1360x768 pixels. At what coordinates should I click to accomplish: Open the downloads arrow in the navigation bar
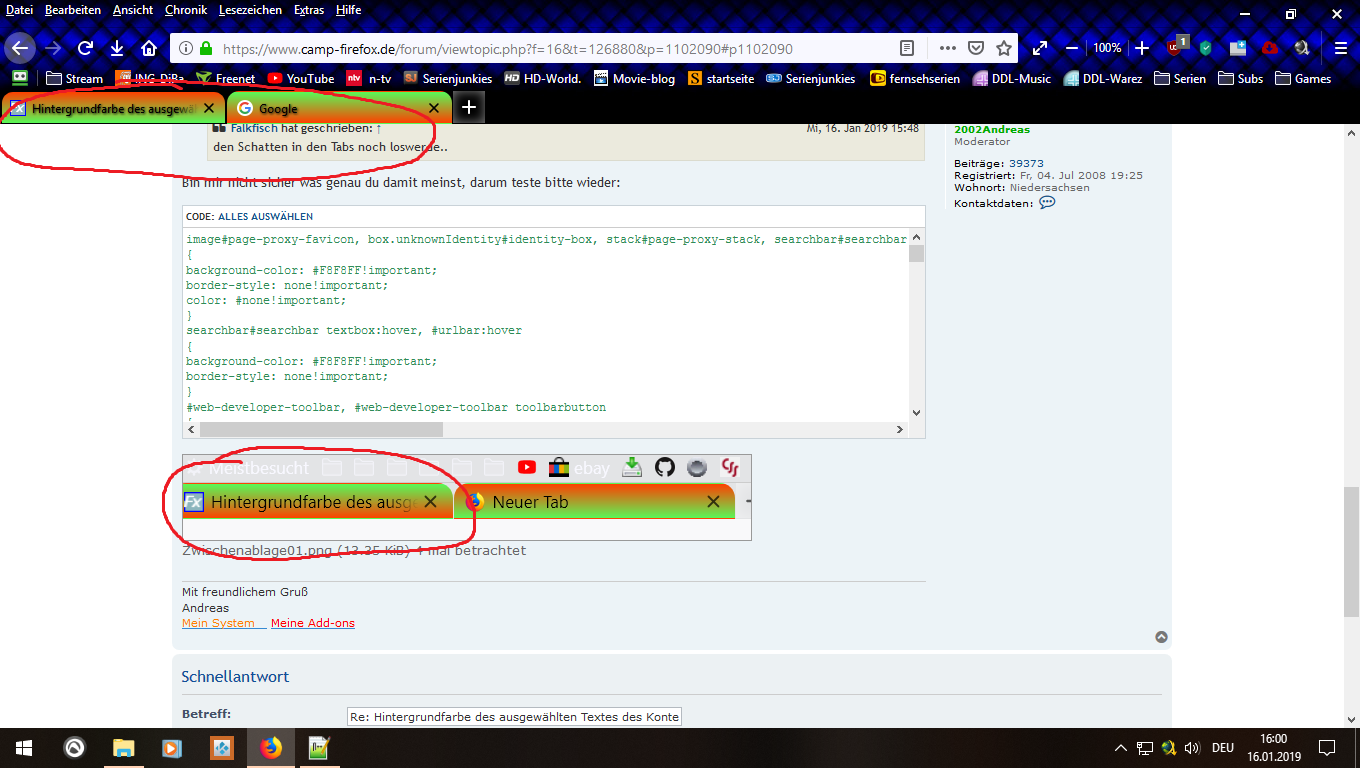click(x=117, y=48)
